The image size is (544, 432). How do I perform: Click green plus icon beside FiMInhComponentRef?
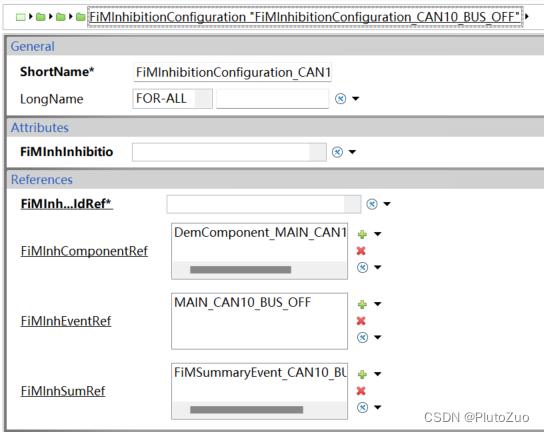(362, 234)
